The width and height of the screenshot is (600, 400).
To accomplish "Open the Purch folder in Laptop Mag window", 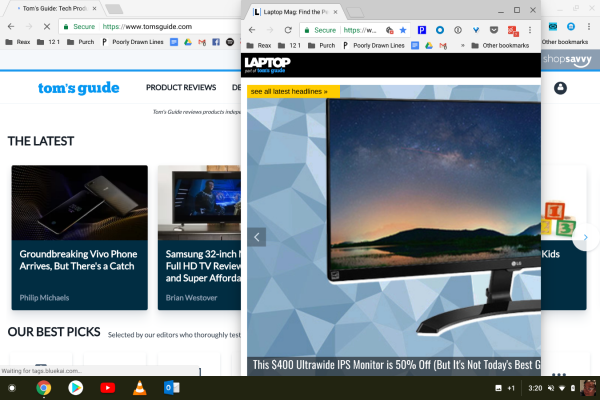I will click(322, 46).
